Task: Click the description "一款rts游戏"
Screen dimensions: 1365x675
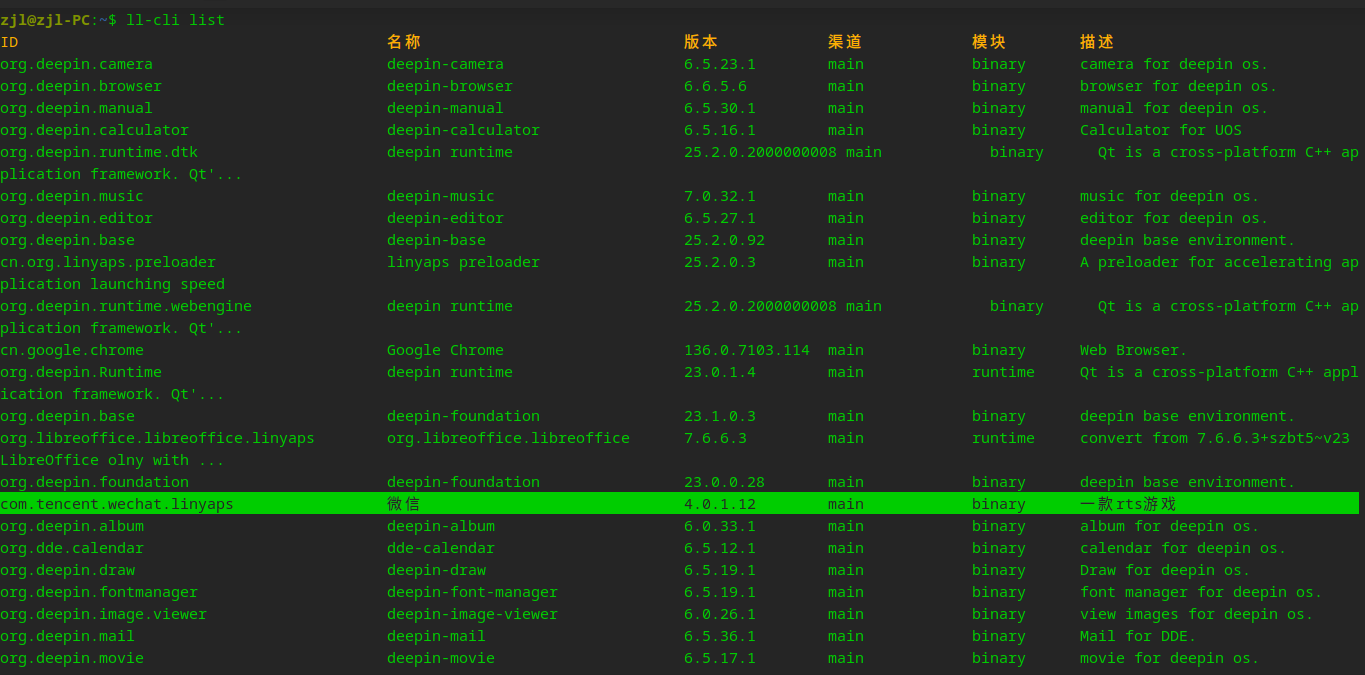Action: point(1128,504)
